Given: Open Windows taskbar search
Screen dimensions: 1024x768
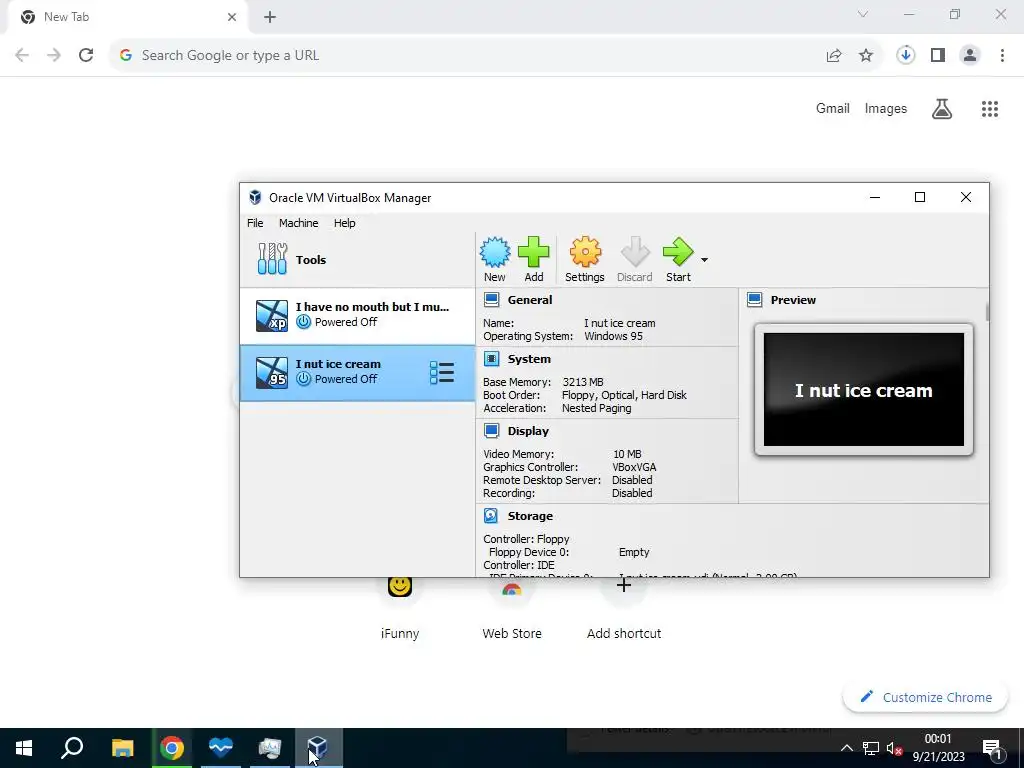Looking at the screenshot, I should click(x=72, y=748).
